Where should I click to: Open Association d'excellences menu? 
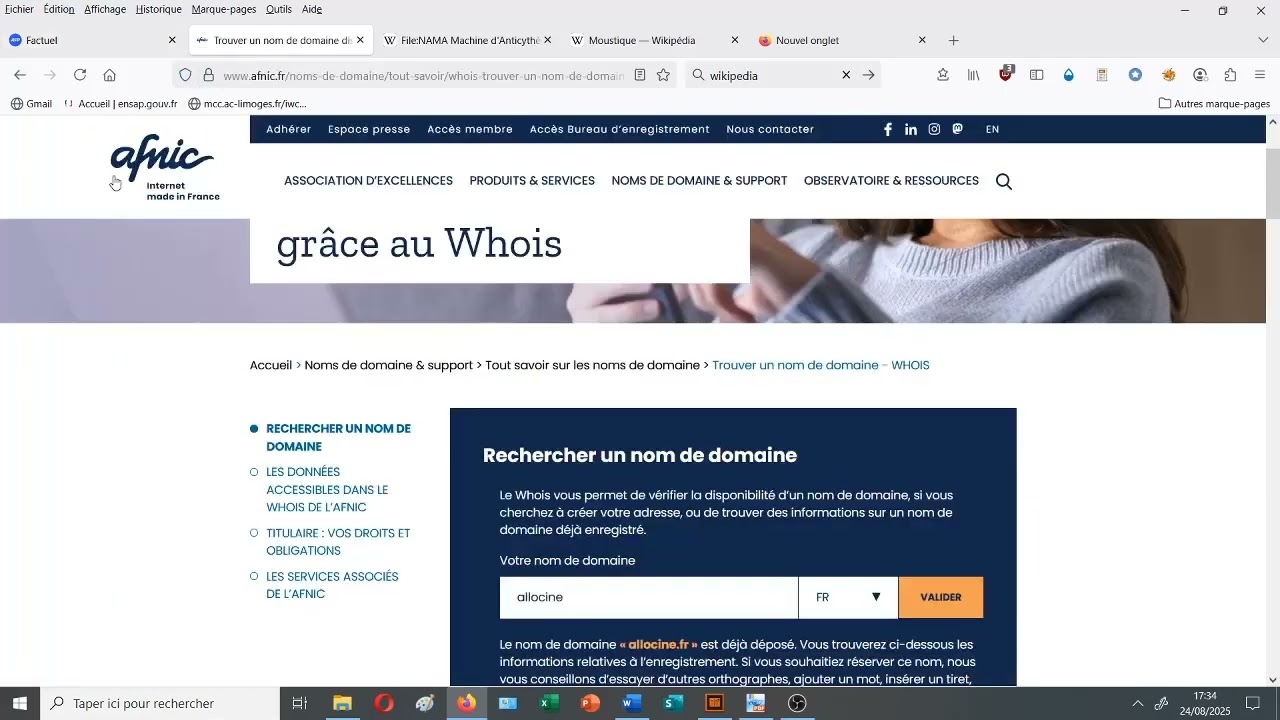[368, 181]
